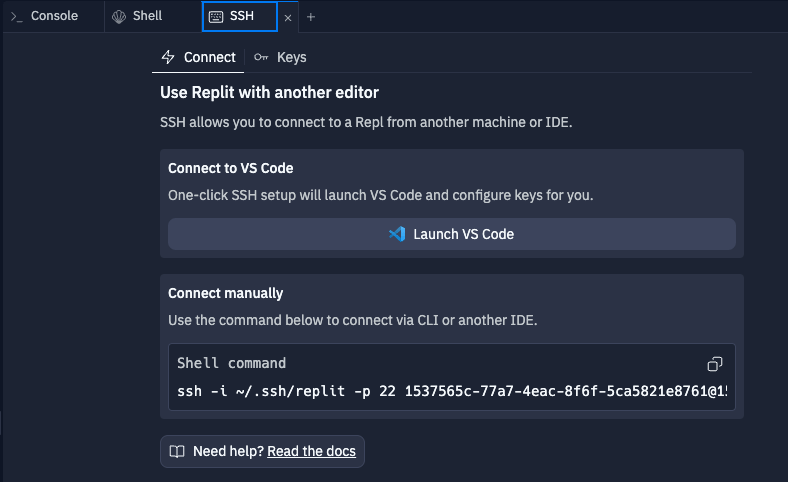Open the Read the docs link
The image size is (788, 482).
click(x=311, y=451)
